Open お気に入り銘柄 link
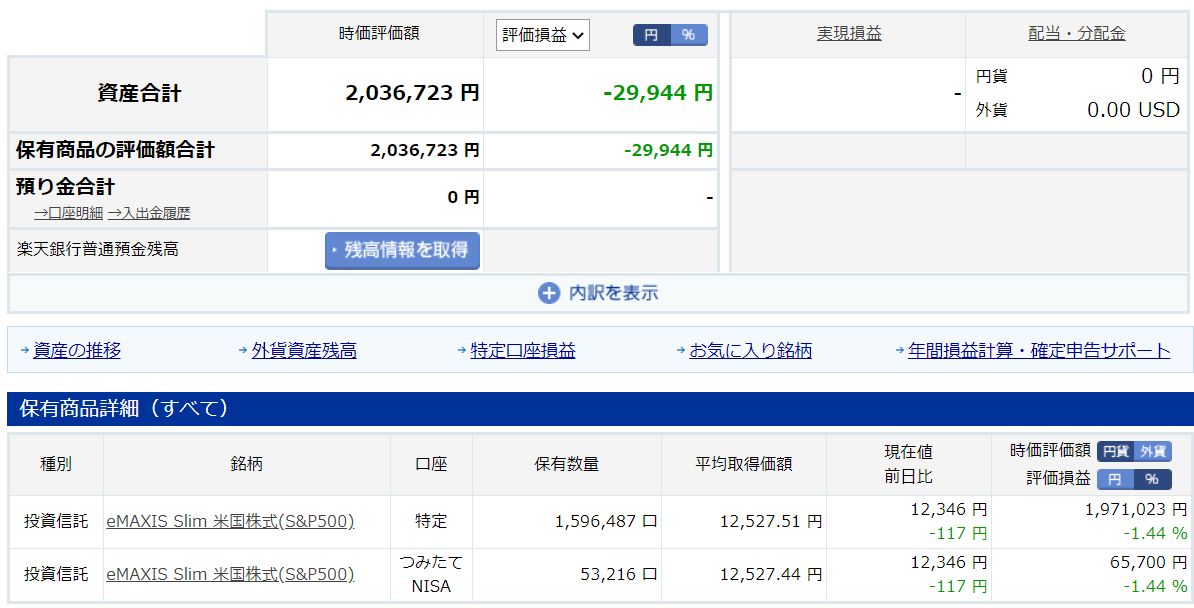This screenshot has height=608, width=1194. pyautogui.click(x=750, y=350)
